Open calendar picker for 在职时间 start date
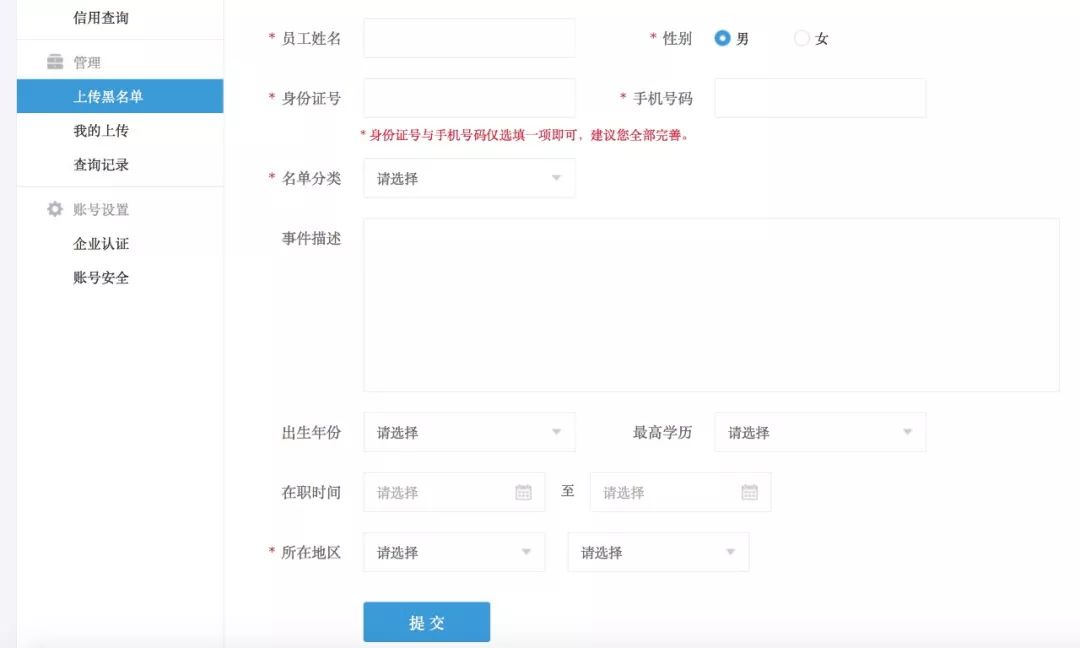This screenshot has height=648, width=1080. click(521, 491)
